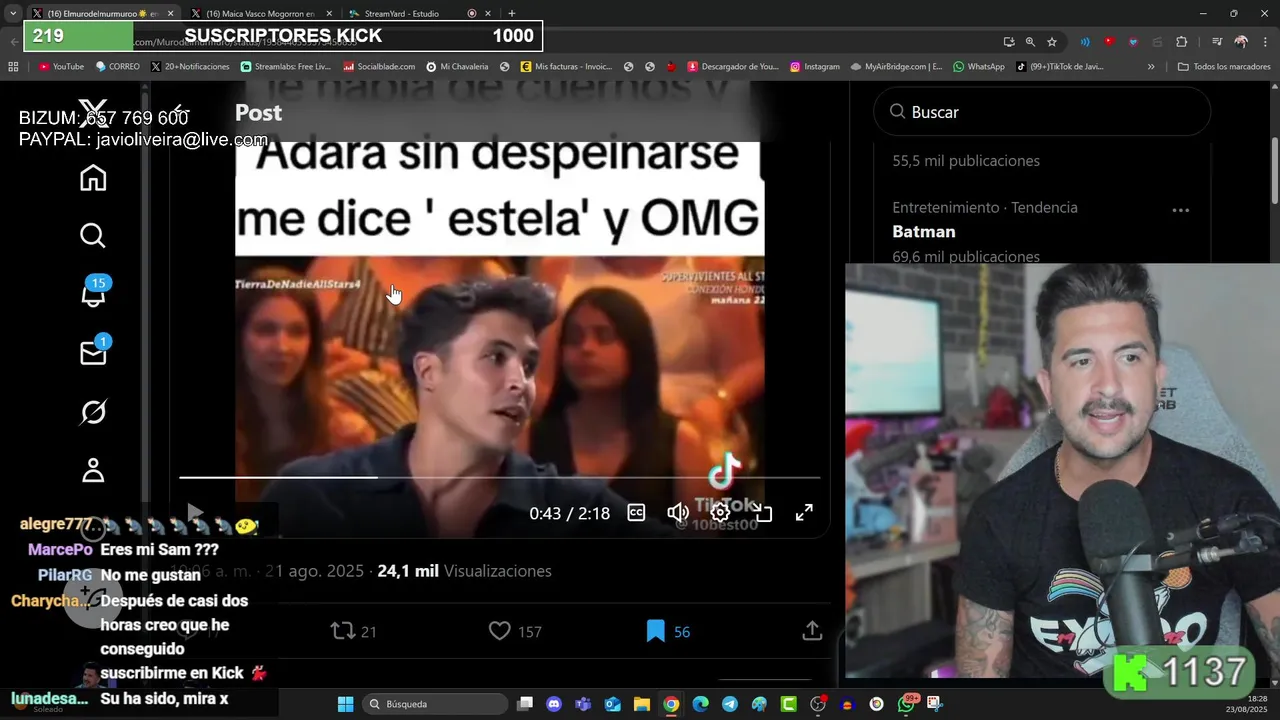Open X Home from sidebar
This screenshot has width=1280, height=720.
point(93,178)
